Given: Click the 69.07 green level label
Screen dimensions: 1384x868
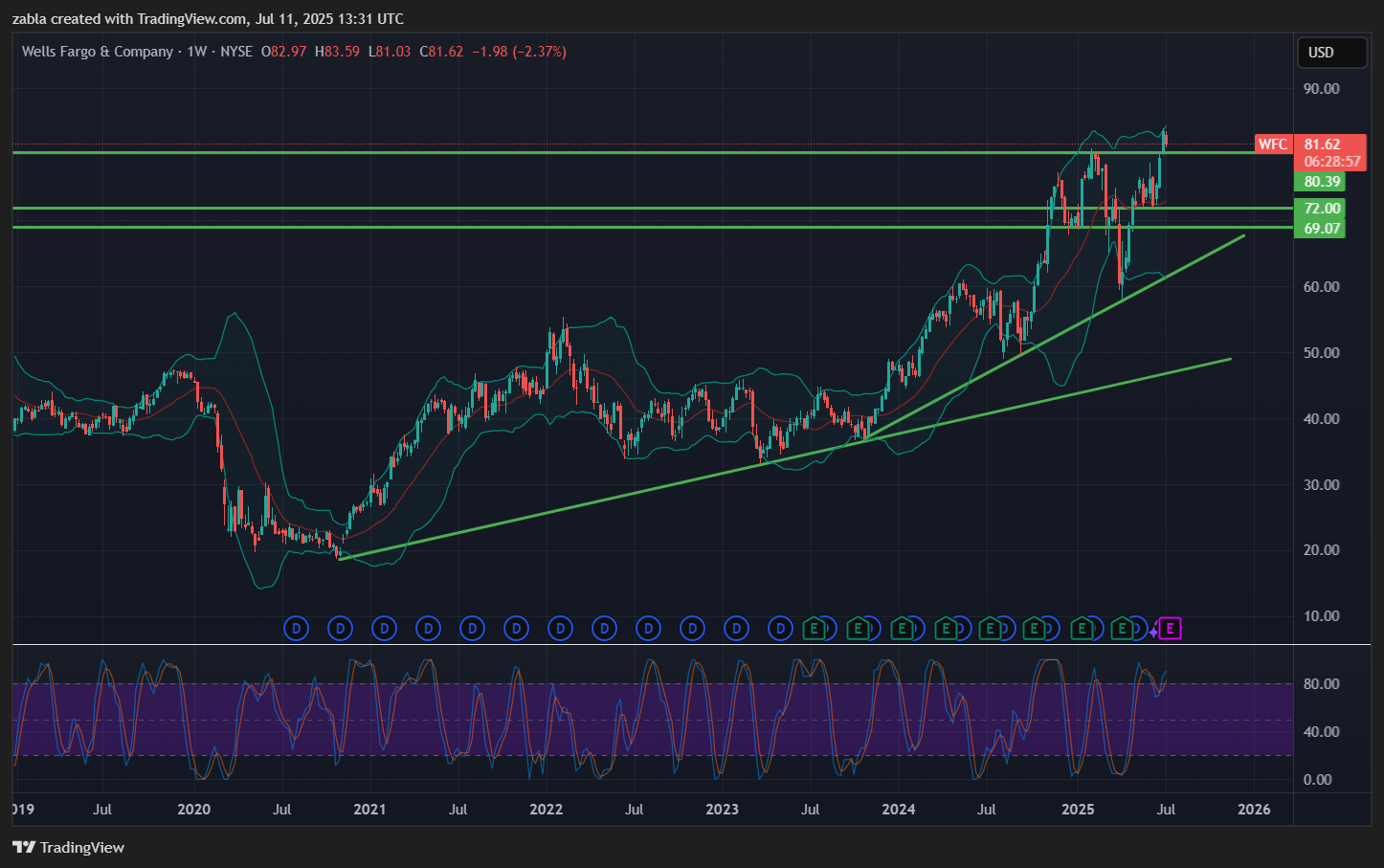Looking at the screenshot, I should (x=1320, y=229).
